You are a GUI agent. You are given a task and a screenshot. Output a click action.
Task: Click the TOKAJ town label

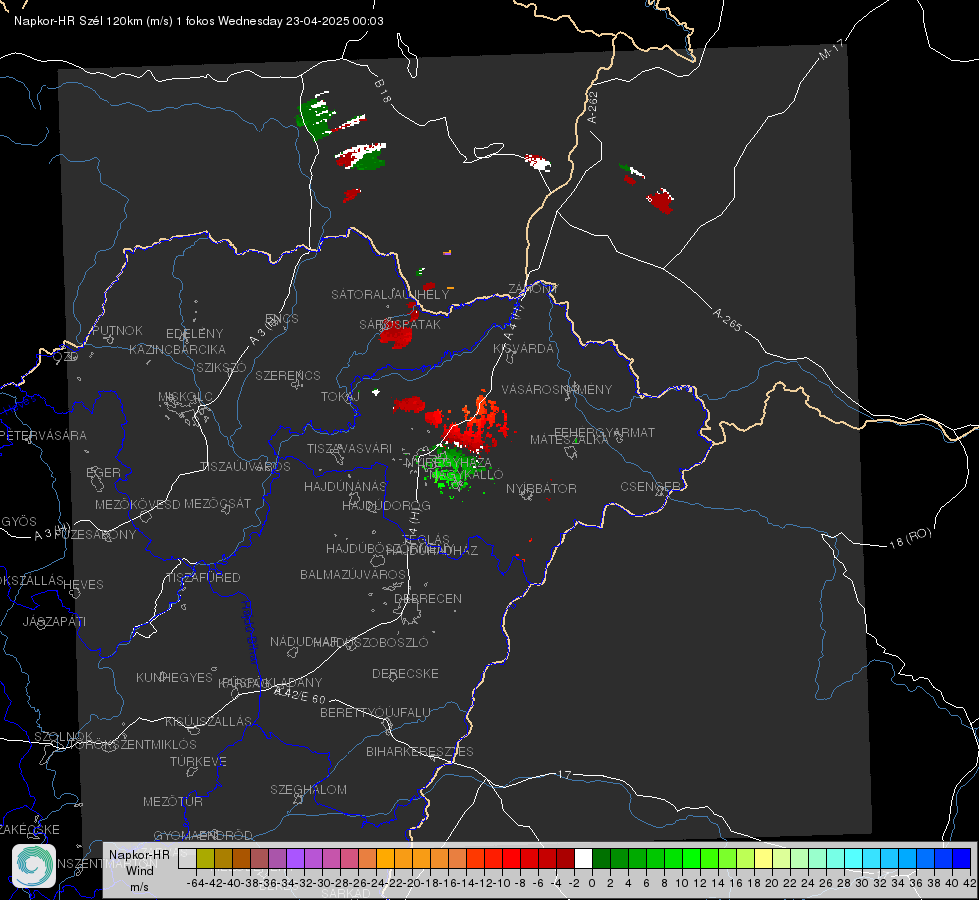click(x=340, y=397)
